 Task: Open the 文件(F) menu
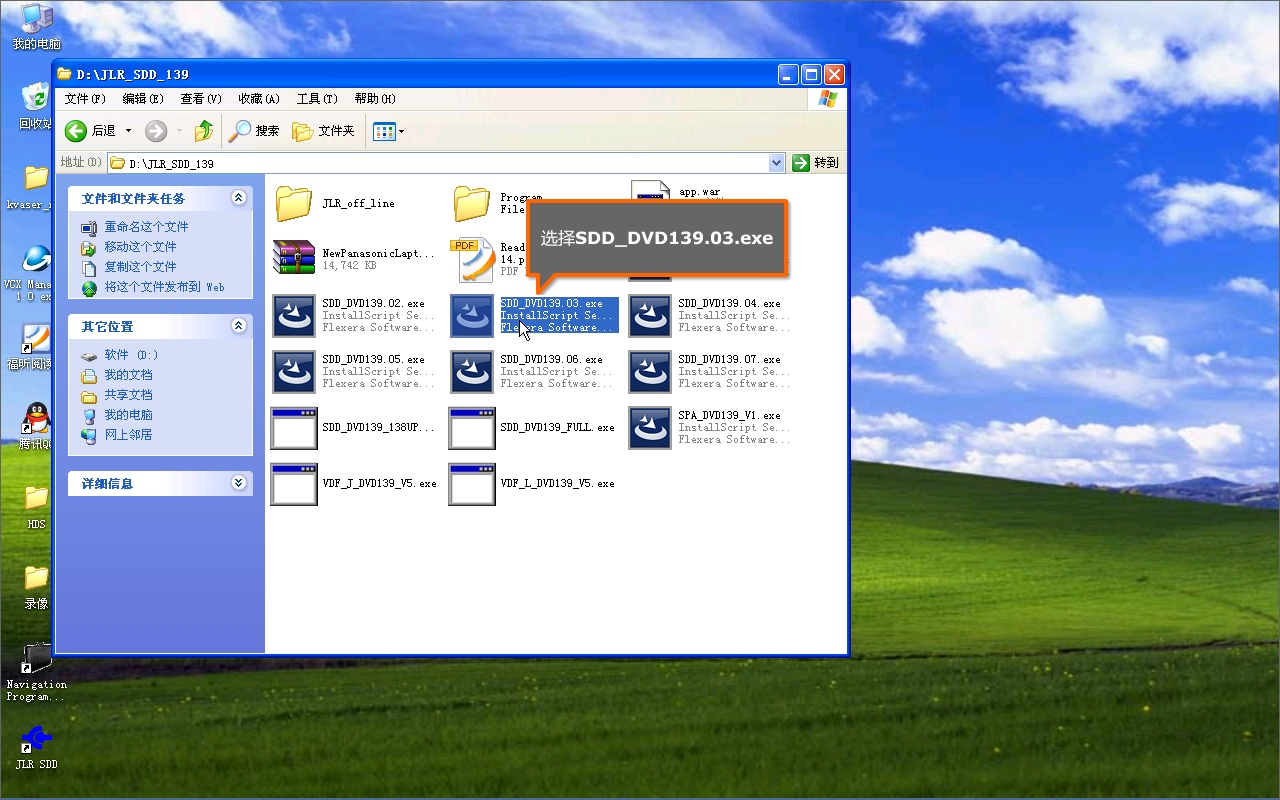[x=85, y=98]
